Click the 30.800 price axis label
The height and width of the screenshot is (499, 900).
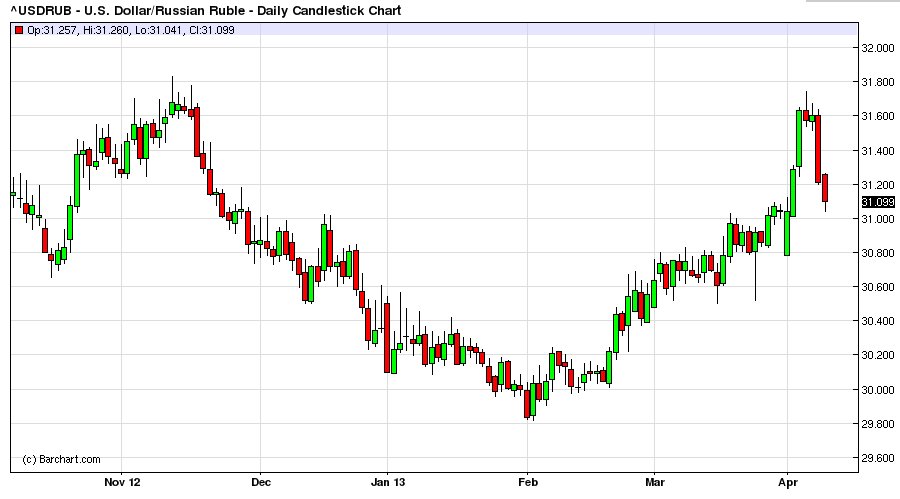(x=878, y=253)
